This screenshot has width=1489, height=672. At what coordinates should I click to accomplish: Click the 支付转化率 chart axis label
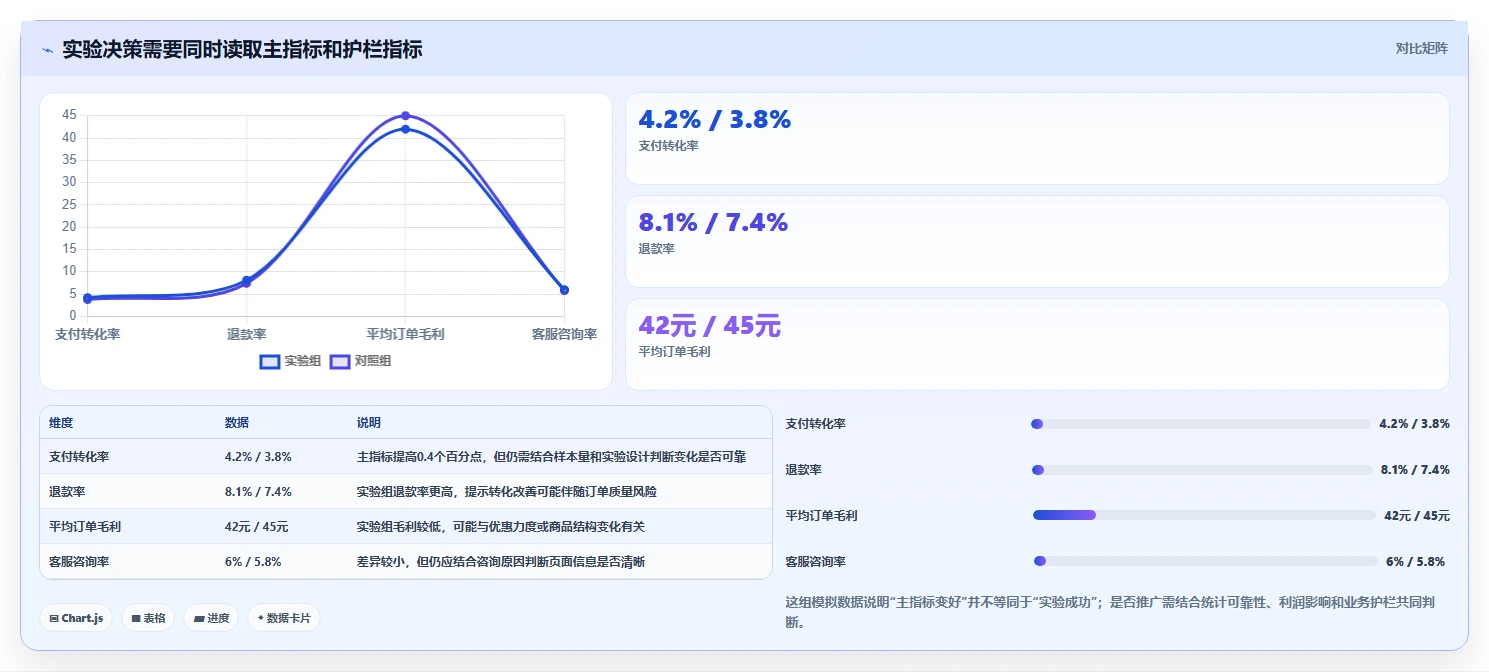[x=88, y=334]
